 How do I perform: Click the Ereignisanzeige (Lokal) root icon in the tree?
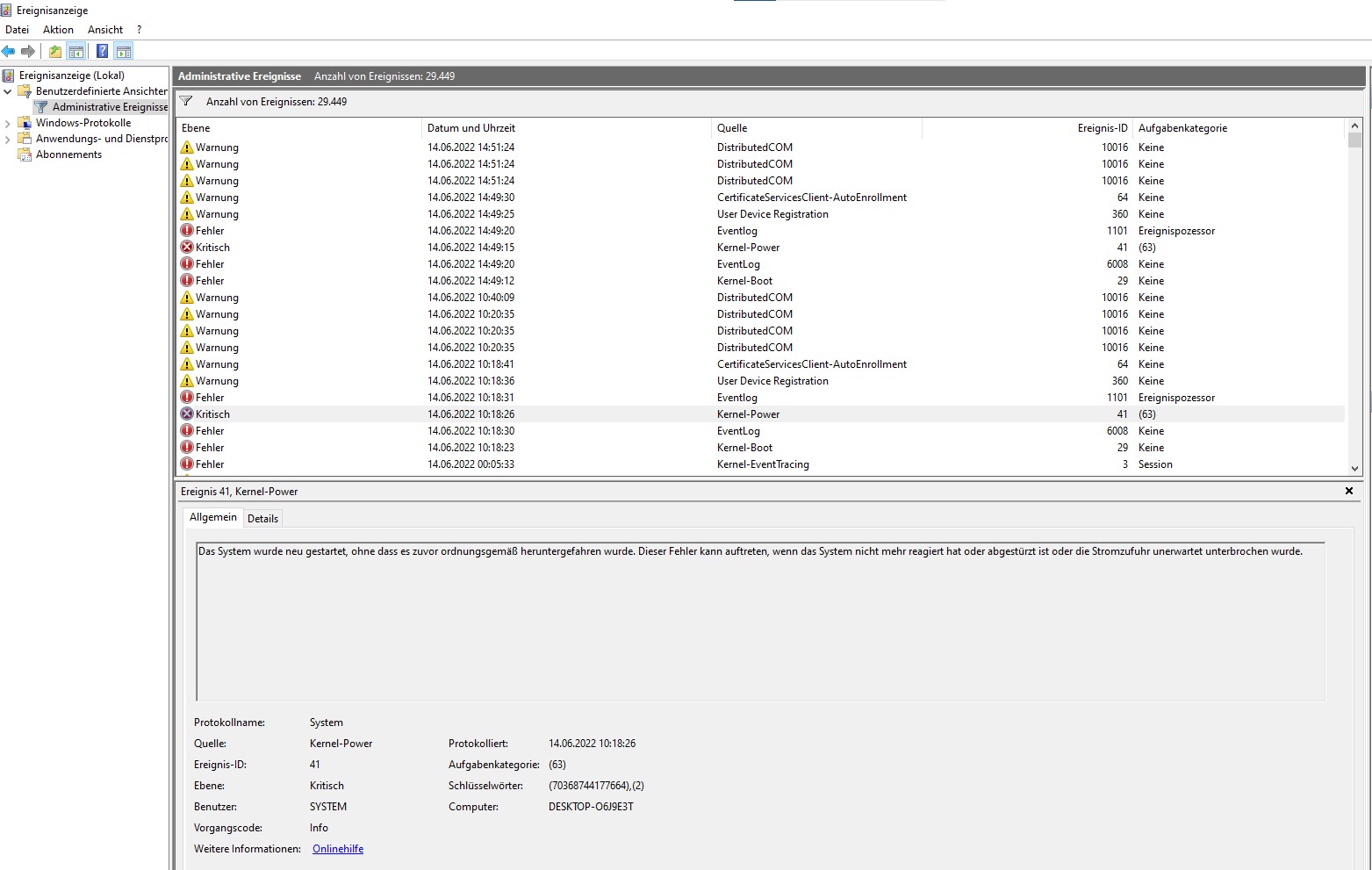pos(9,75)
